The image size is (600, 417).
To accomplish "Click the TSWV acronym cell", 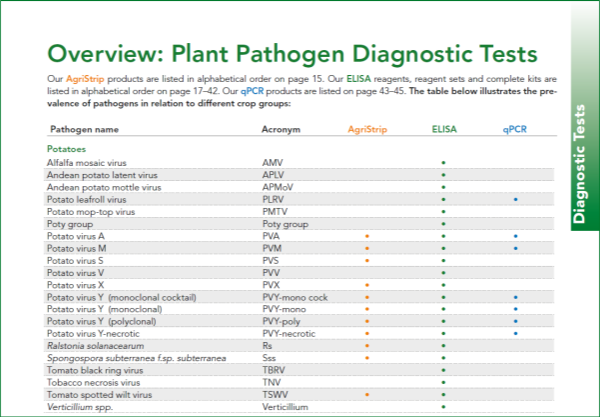I will click(275, 395).
